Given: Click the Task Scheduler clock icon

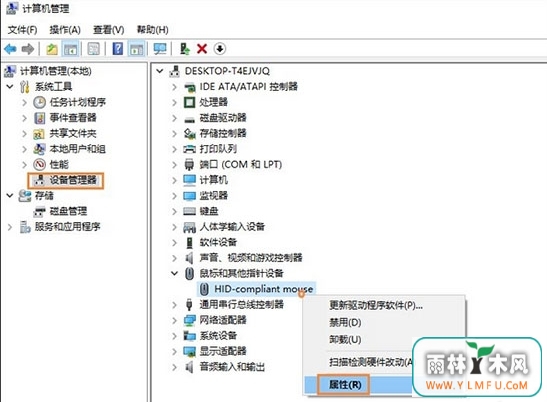Looking at the screenshot, I should 39,102.
